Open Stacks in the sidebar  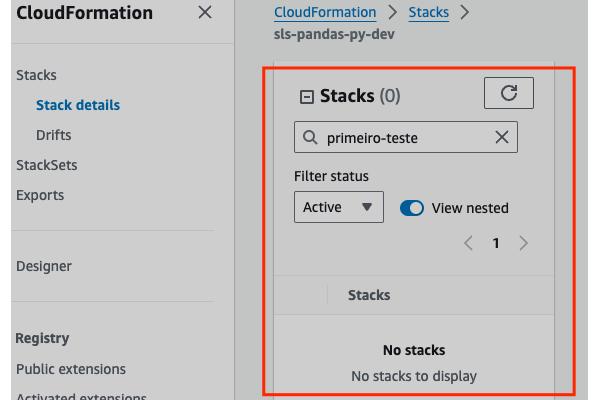(36, 75)
